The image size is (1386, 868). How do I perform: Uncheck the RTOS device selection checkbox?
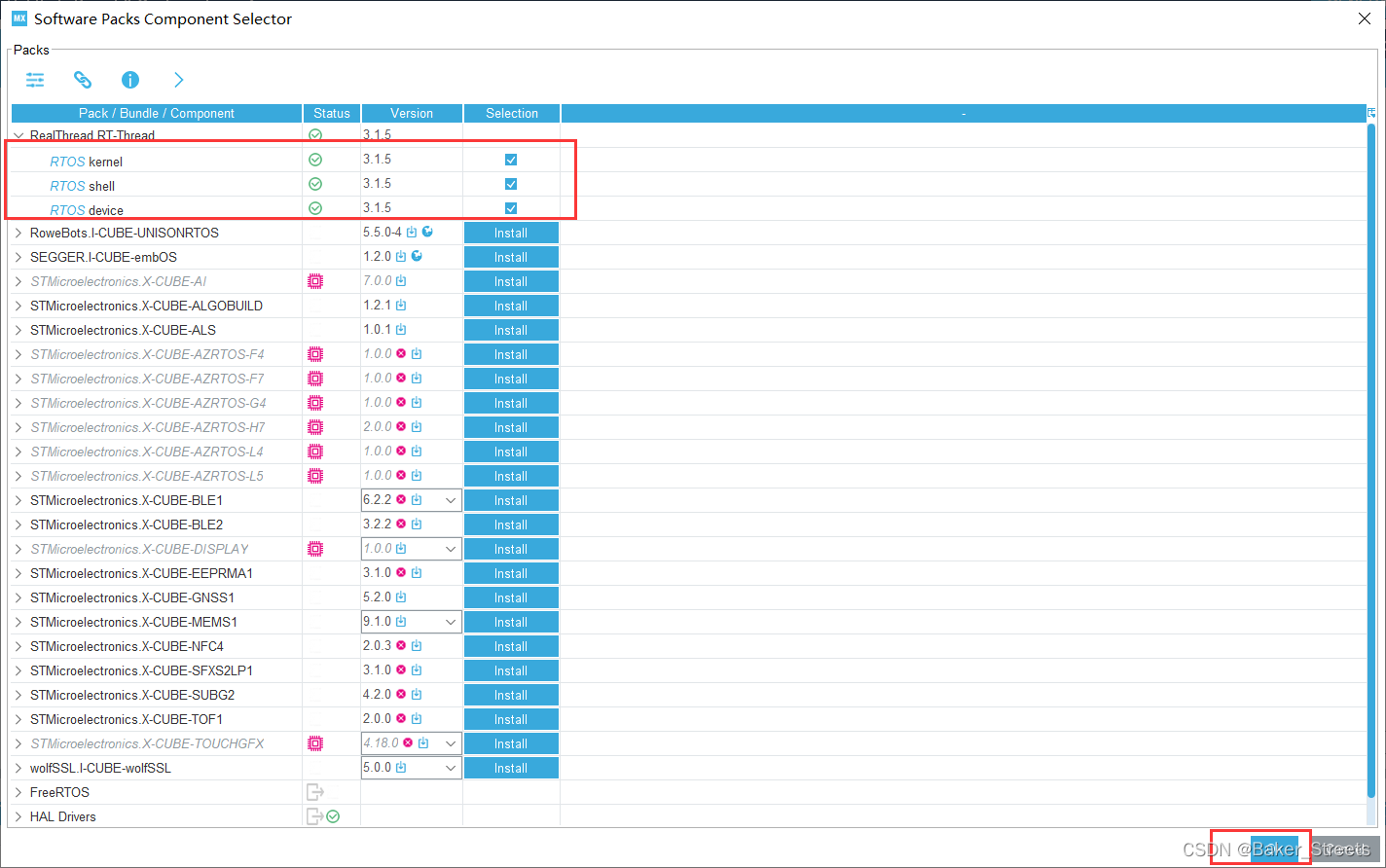pyautogui.click(x=511, y=208)
